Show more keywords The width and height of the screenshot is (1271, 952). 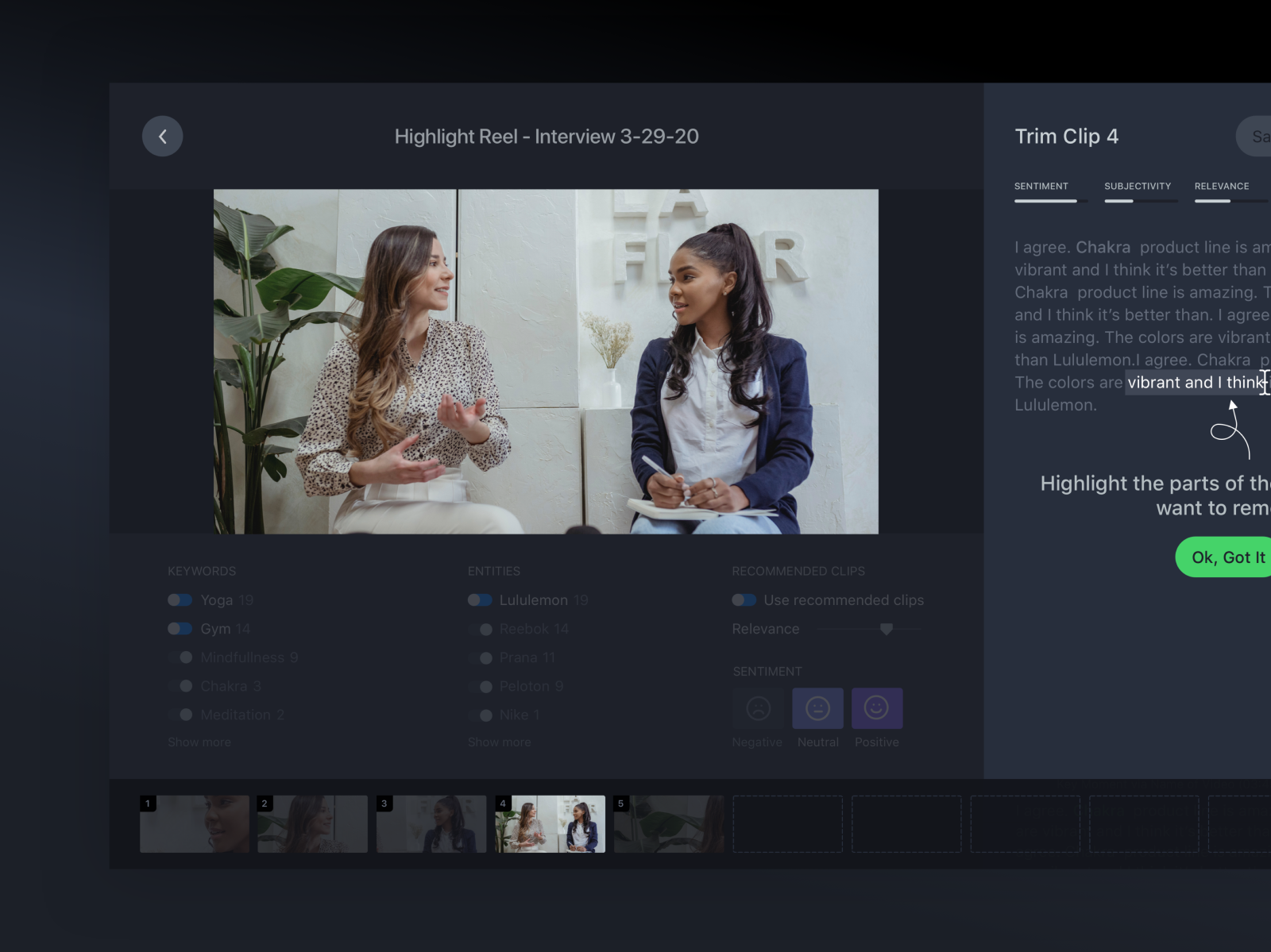pos(199,742)
